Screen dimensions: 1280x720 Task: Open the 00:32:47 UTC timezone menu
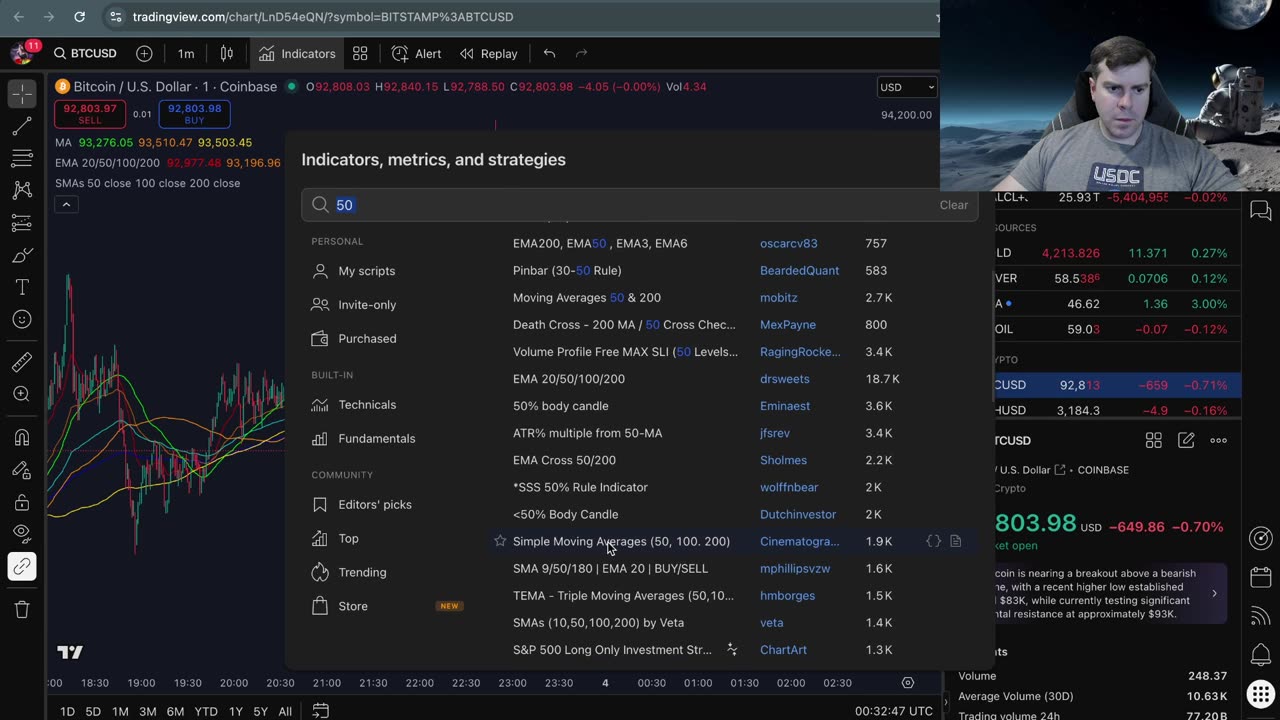894,711
